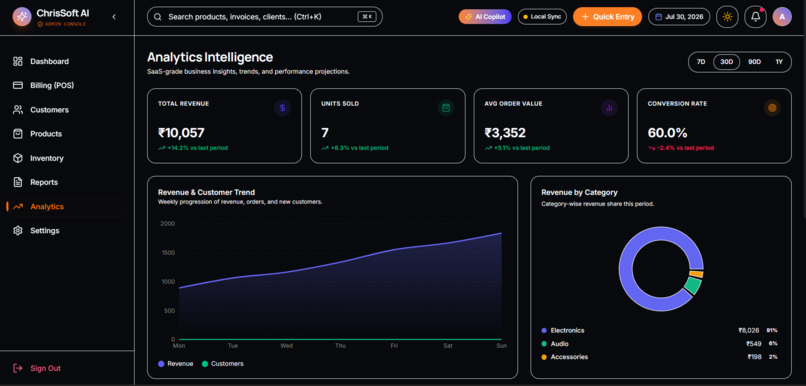Click the Sign Out arrow icon
This screenshot has height=386, width=806.
pos(18,368)
